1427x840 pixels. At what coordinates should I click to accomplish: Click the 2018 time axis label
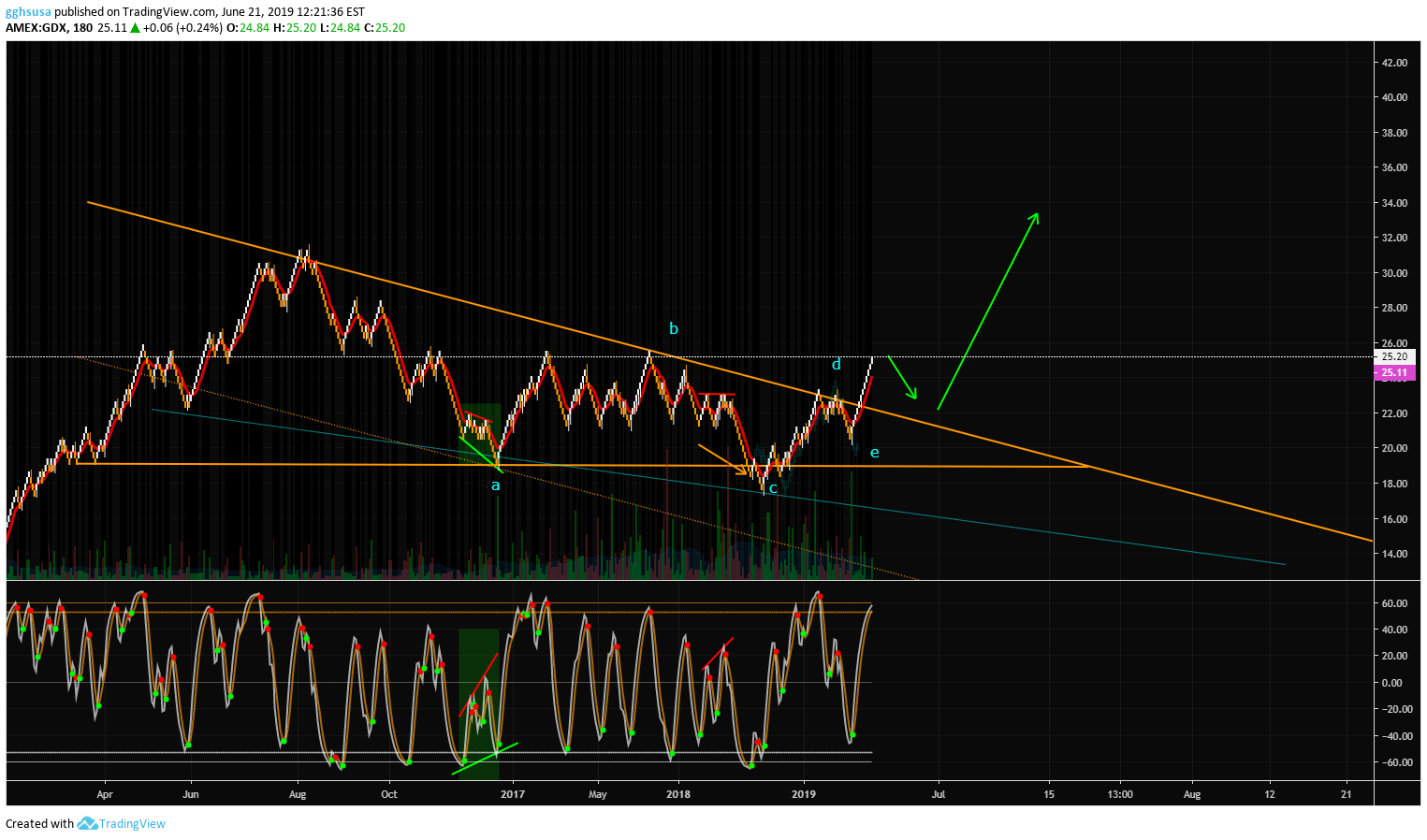678,794
